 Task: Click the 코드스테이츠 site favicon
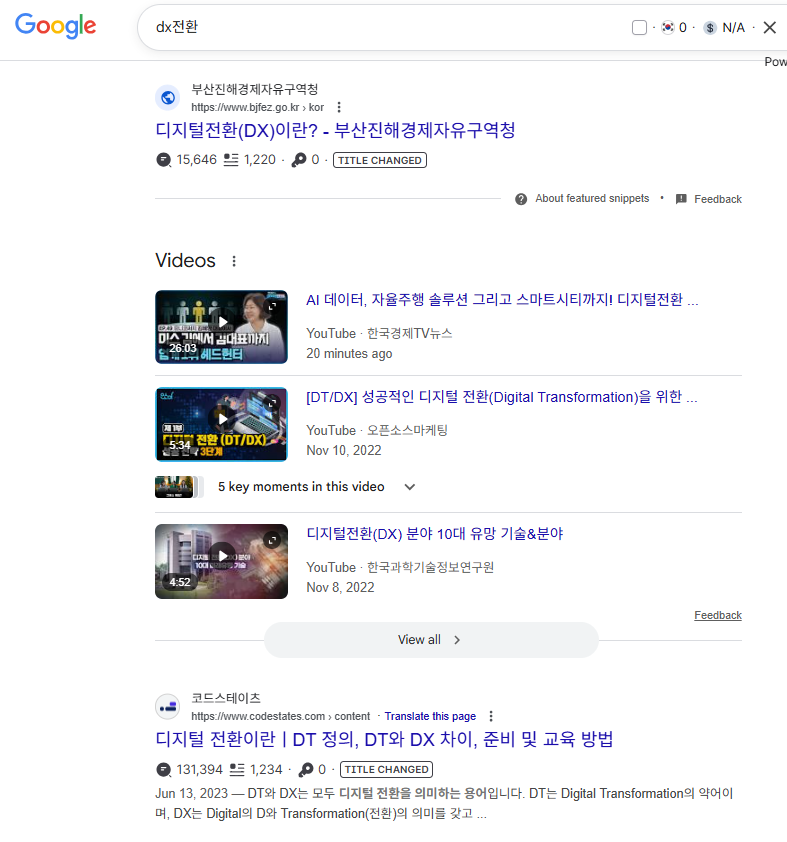click(x=168, y=707)
